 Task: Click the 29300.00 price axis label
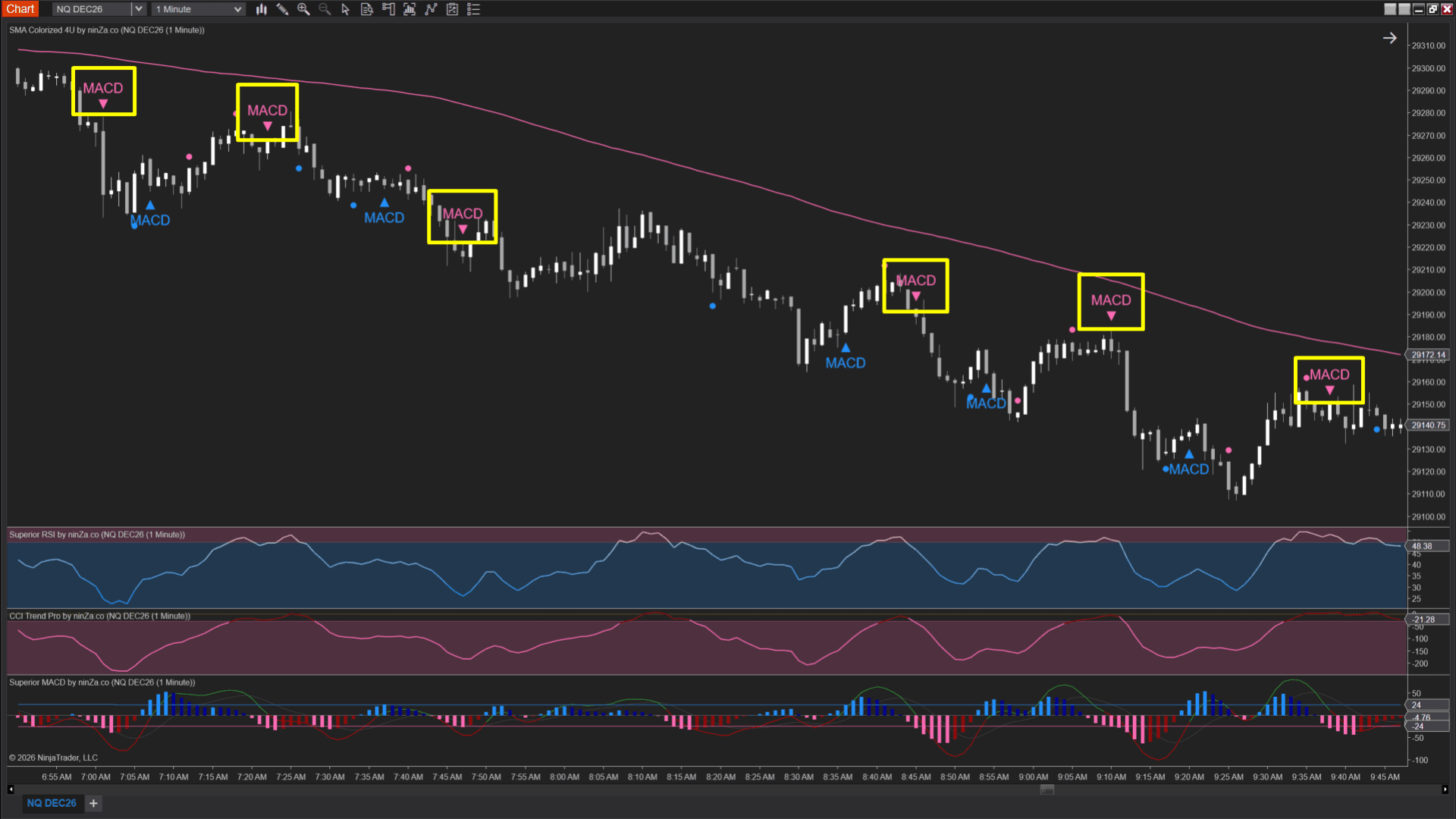[x=1428, y=68]
